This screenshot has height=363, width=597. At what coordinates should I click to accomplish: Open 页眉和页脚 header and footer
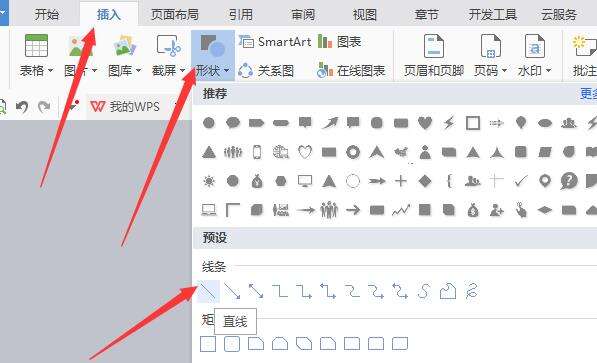click(x=434, y=55)
